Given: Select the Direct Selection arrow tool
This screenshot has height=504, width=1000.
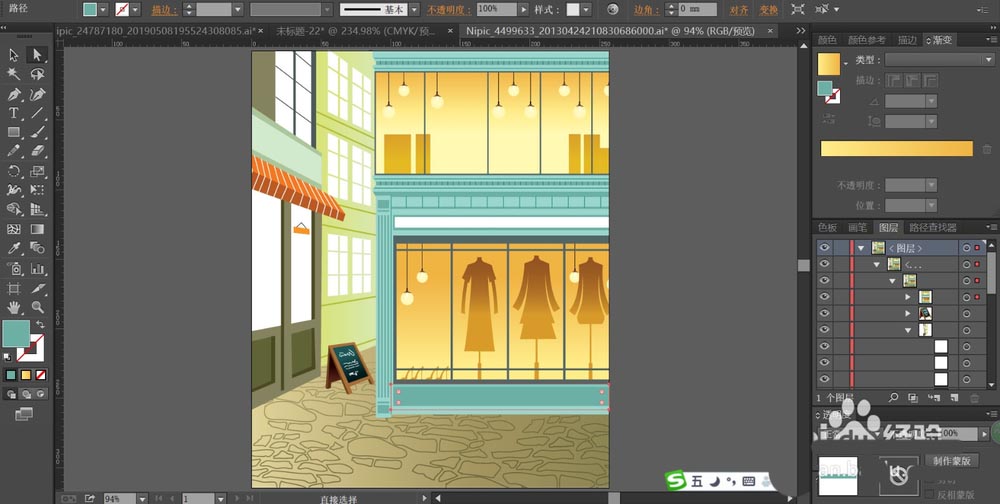Looking at the screenshot, I should [x=37, y=55].
